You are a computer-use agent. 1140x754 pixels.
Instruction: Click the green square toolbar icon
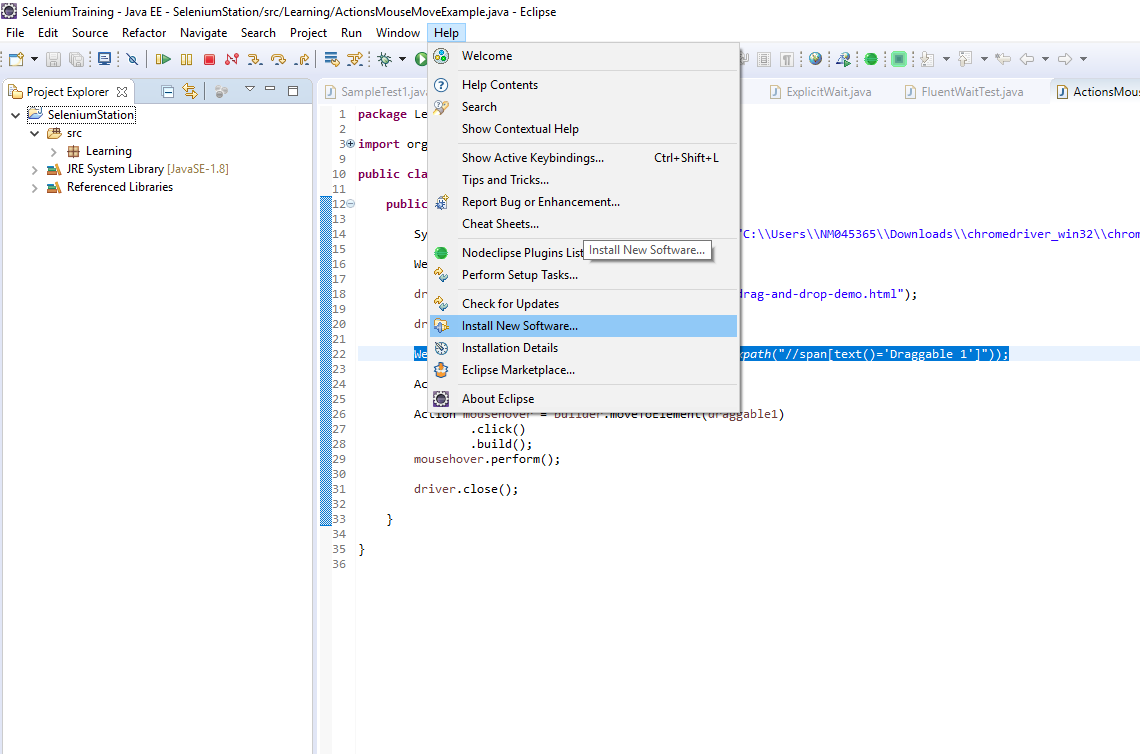coord(899,59)
